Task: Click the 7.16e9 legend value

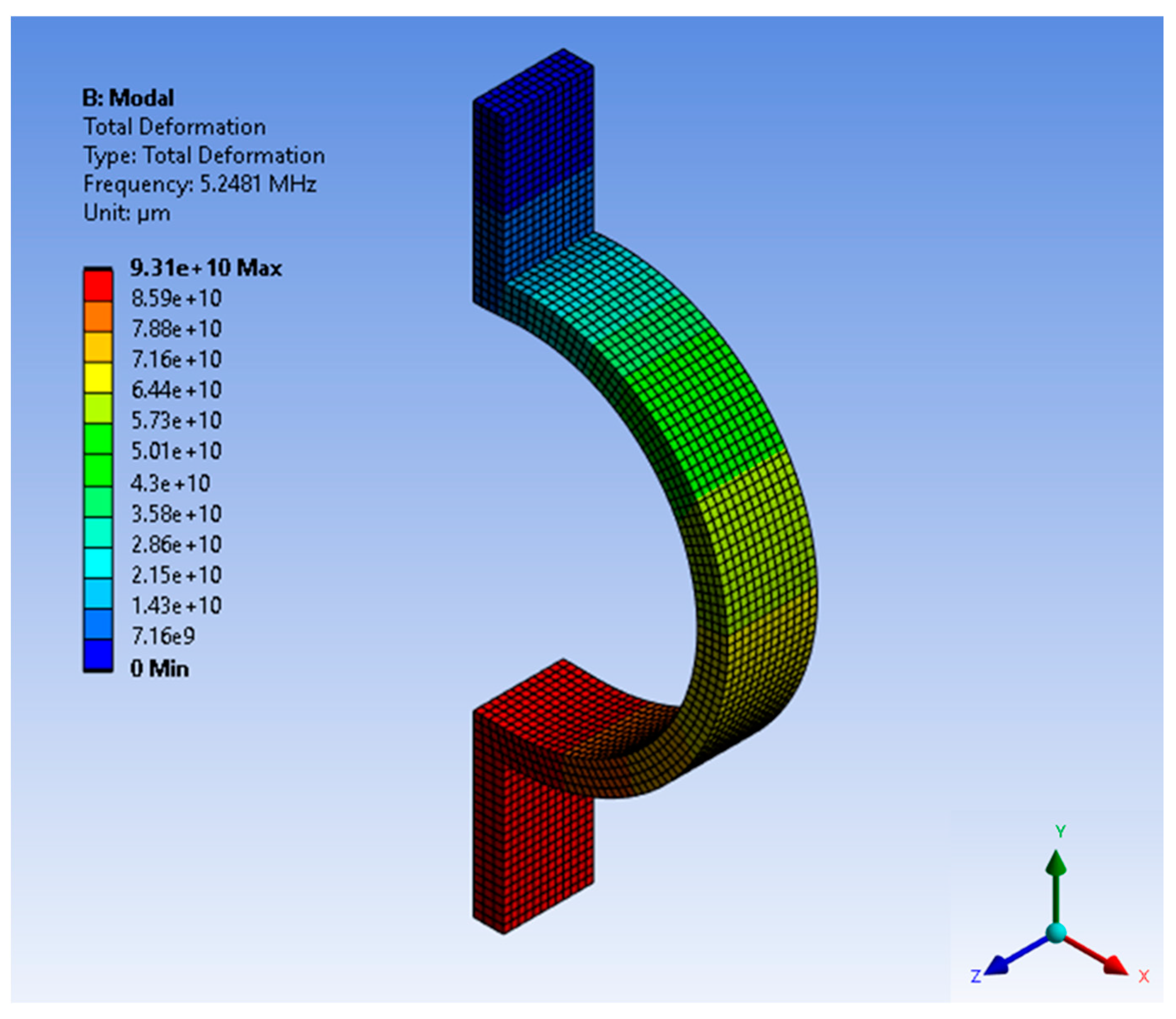Action: [163, 637]
